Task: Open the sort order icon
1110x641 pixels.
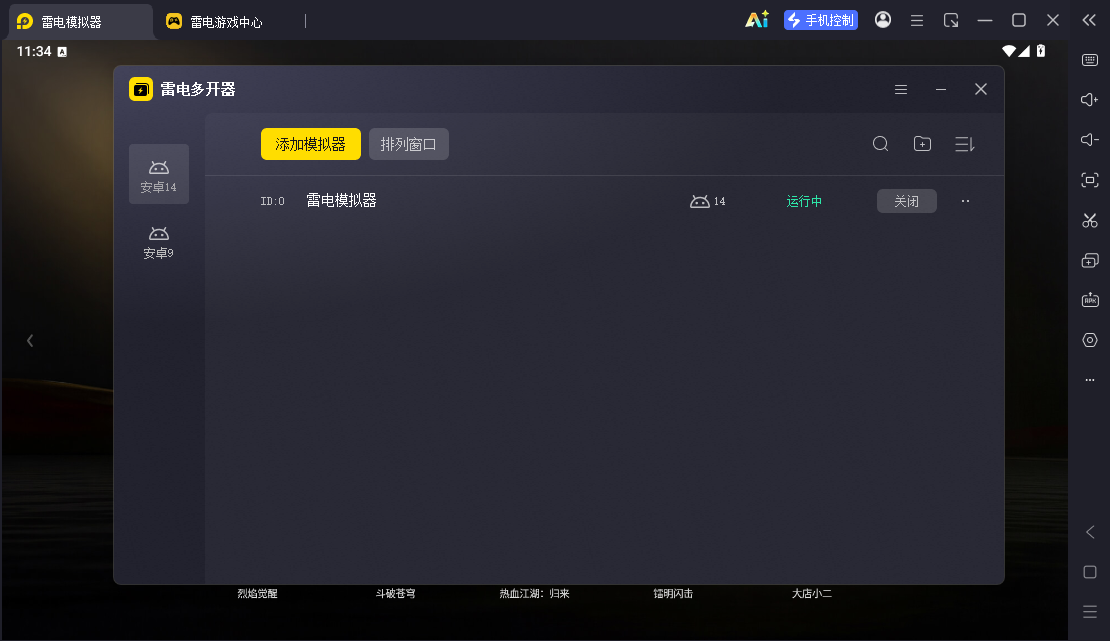Action: point(965,144)
